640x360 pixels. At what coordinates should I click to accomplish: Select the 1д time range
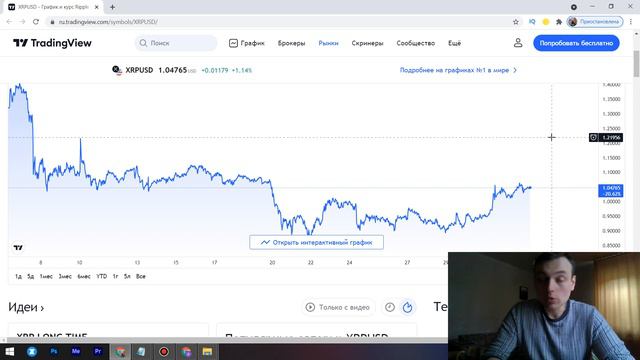click(18, 276)
